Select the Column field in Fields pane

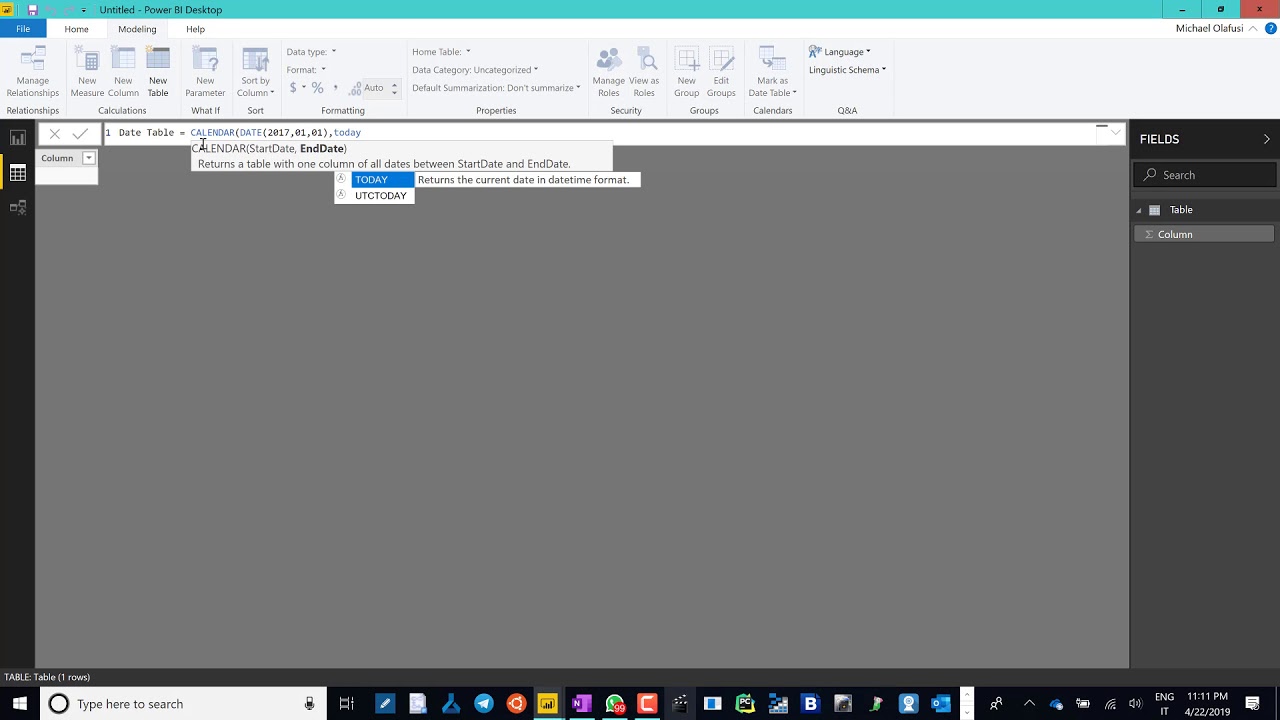[1205, 234]
